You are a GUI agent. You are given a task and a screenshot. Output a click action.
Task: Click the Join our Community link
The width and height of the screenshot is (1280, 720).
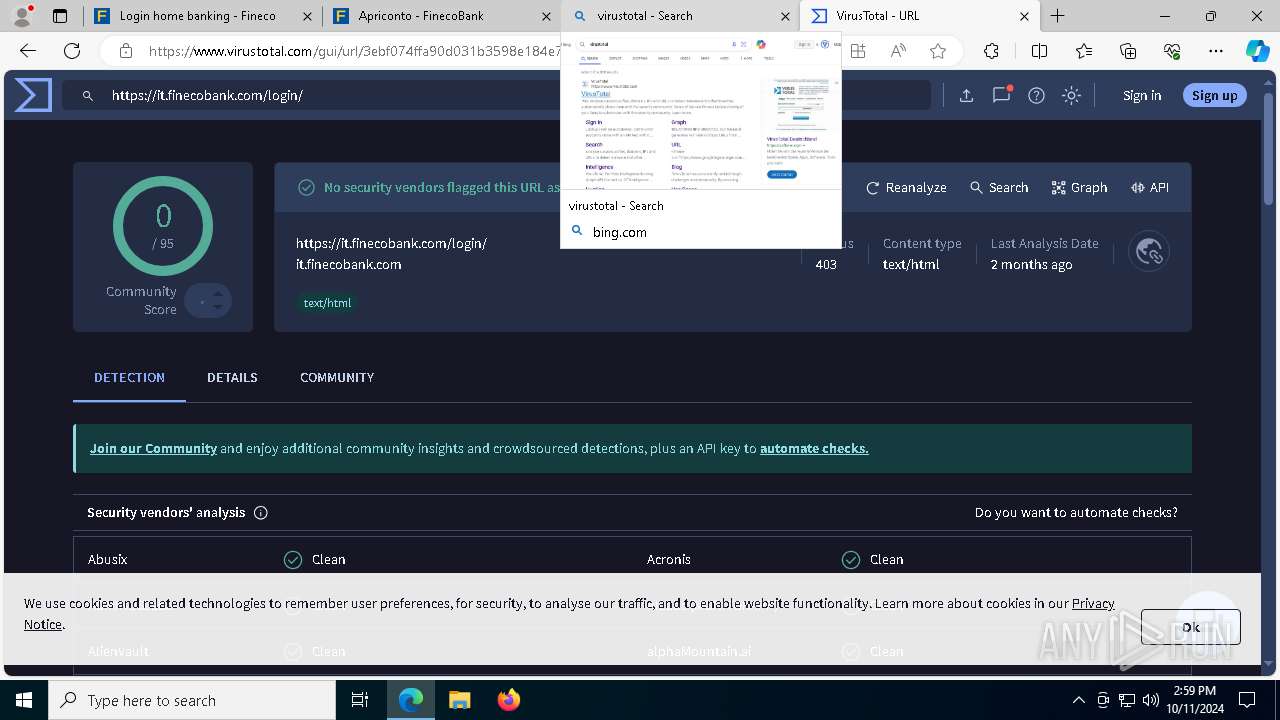pyautogui.click(x=153, y=448)
